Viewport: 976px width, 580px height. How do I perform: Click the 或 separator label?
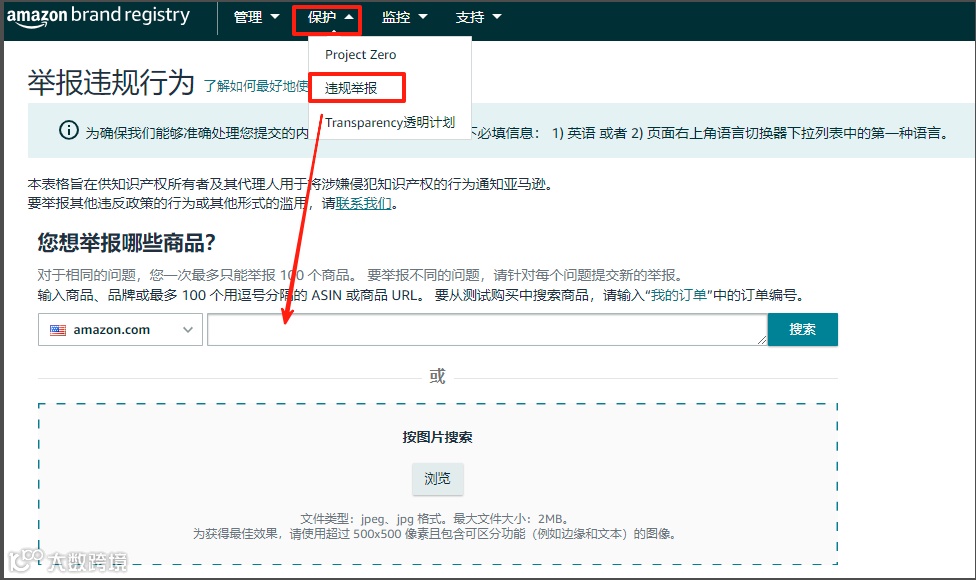click(438, 376)
